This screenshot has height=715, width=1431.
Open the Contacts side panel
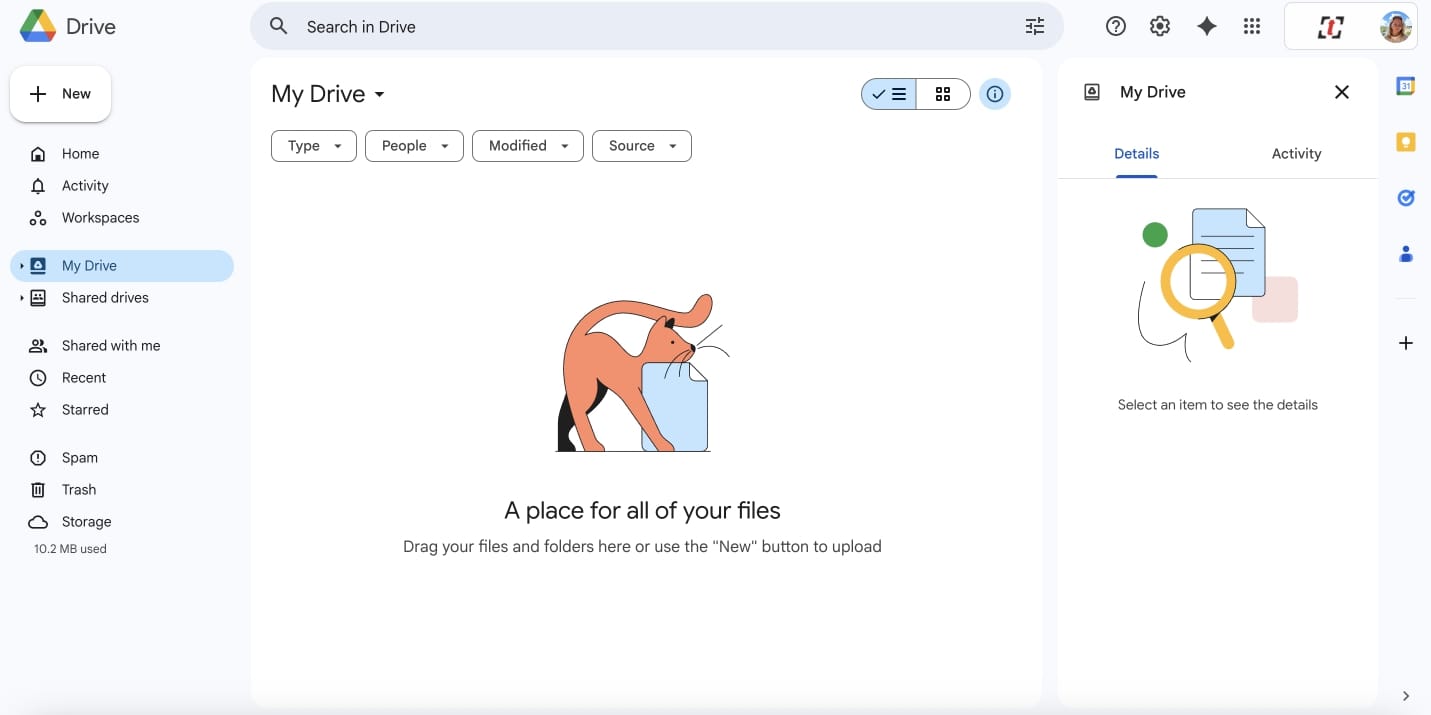[x=1406, y=253]
